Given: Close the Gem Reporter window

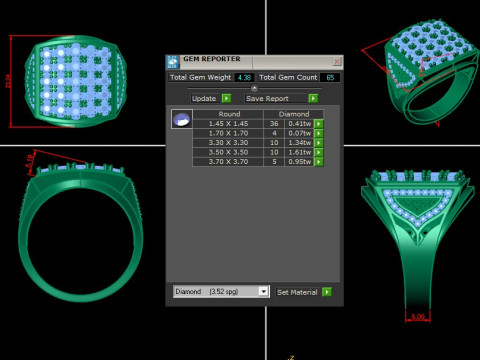Looking at the screenshot, I should pyautogui.click(x=337, y=61).
